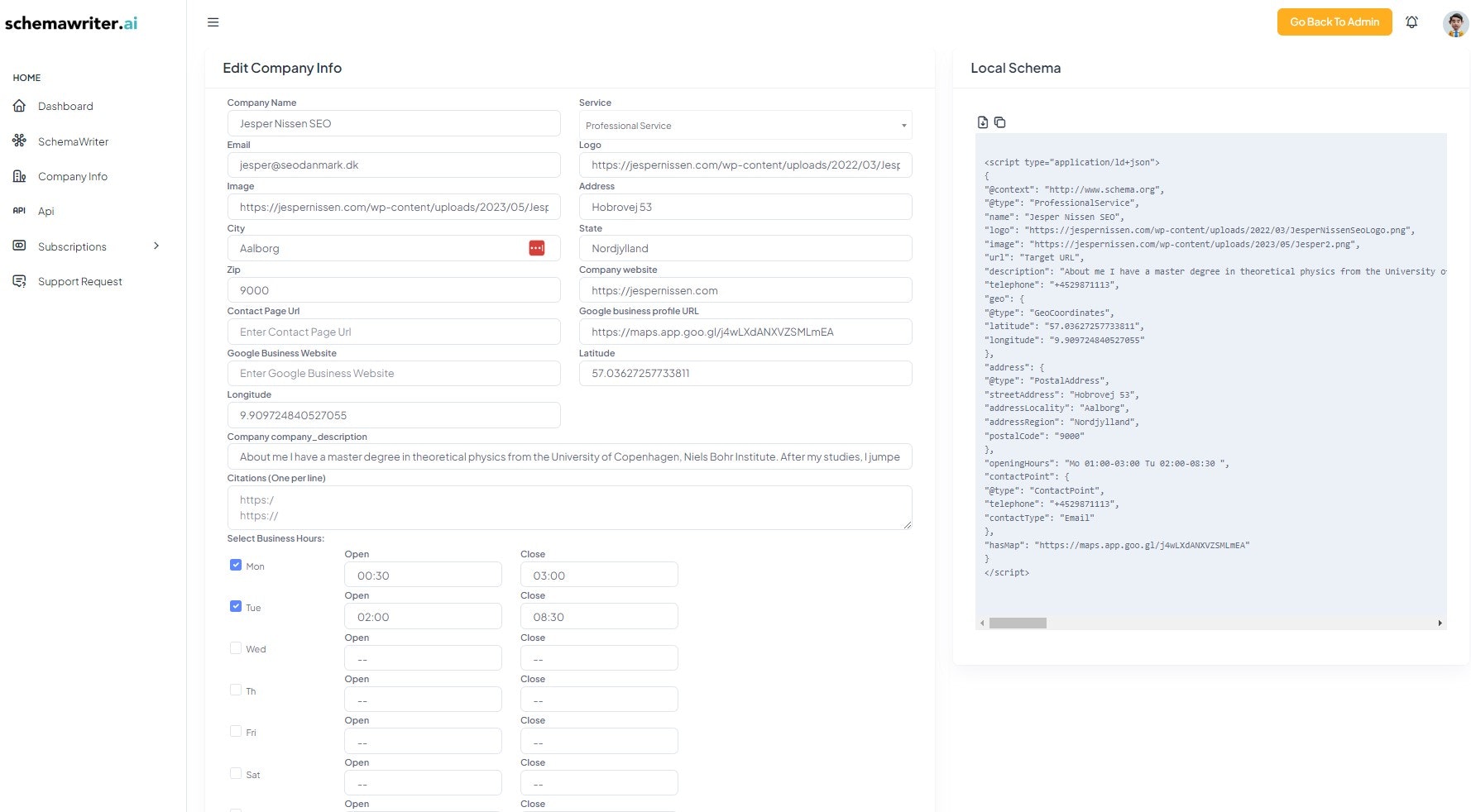Click the Mon Close time field 03:00
Screen dimensions: 1471x812
tap(599, 575)
